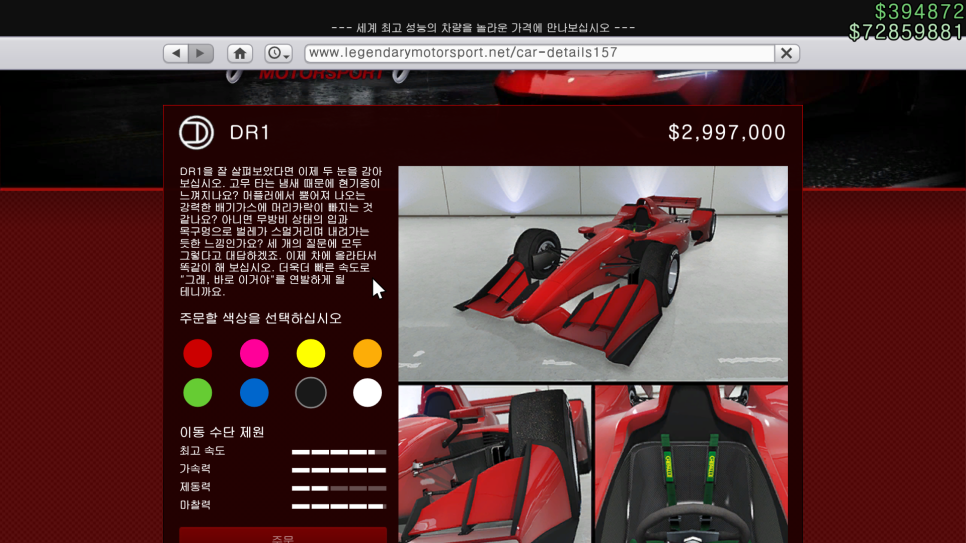Select the pink color swatch
Image resolution: width=966 pixels, height=543 pixels.
(254, 354)
